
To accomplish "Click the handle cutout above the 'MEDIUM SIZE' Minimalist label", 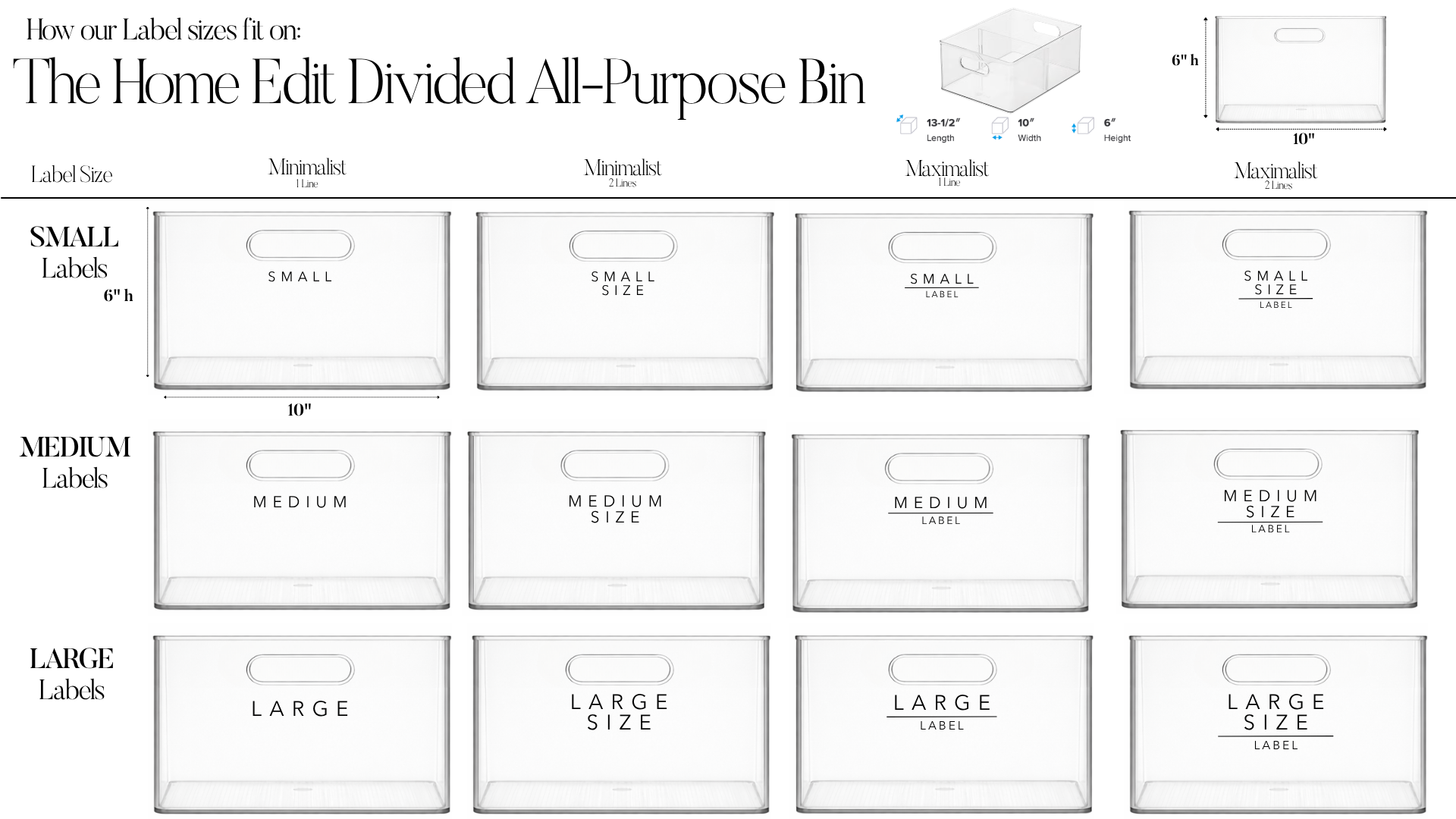I will (x=615, y=466).
